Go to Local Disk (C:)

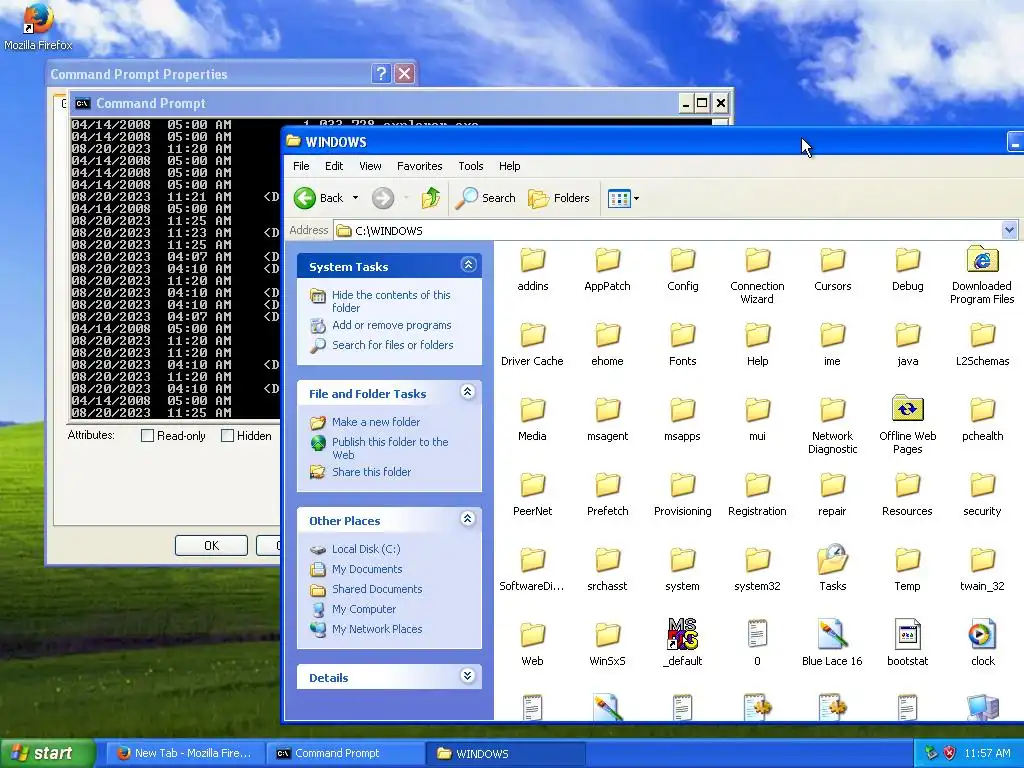coord(366,549)
